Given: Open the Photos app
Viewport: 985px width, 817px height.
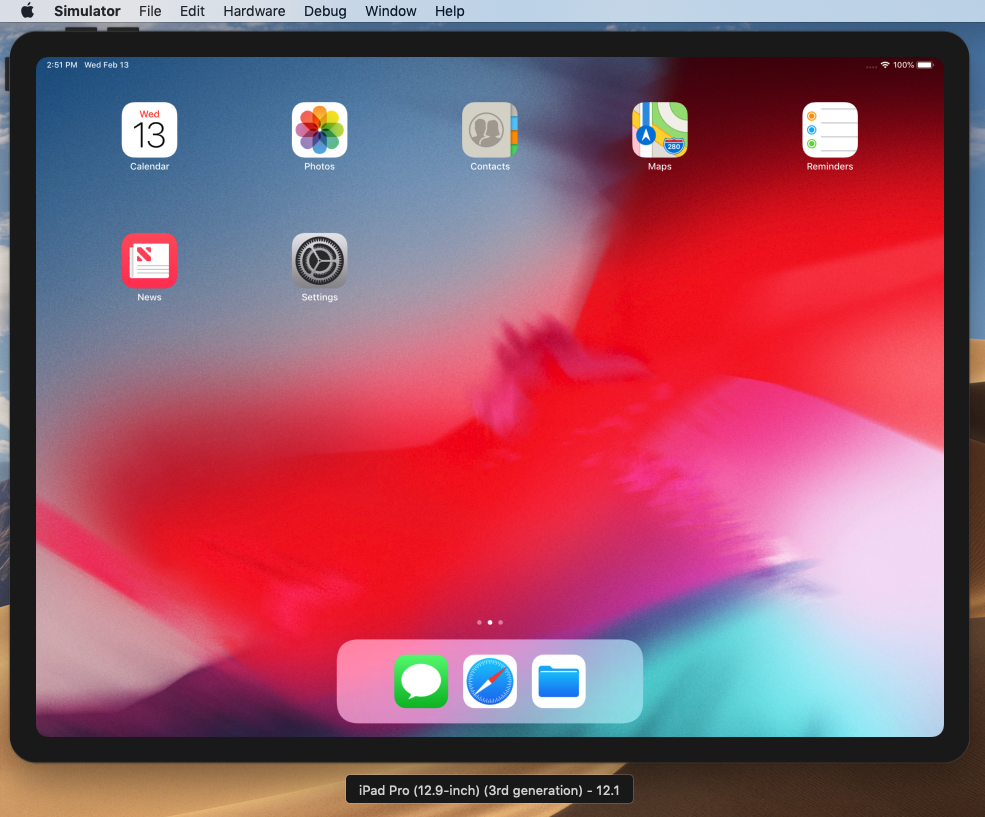Looking at the screenshot, I should click(319, 130).
